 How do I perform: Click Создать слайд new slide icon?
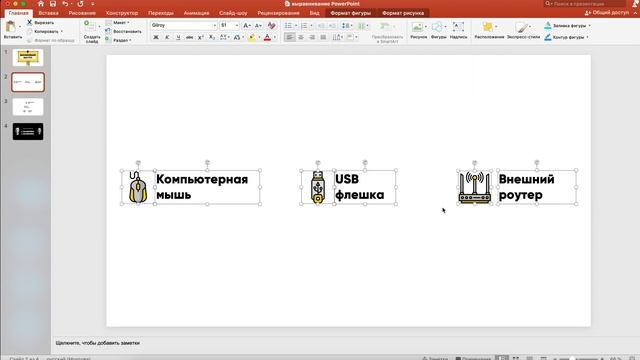coord(89,26)
